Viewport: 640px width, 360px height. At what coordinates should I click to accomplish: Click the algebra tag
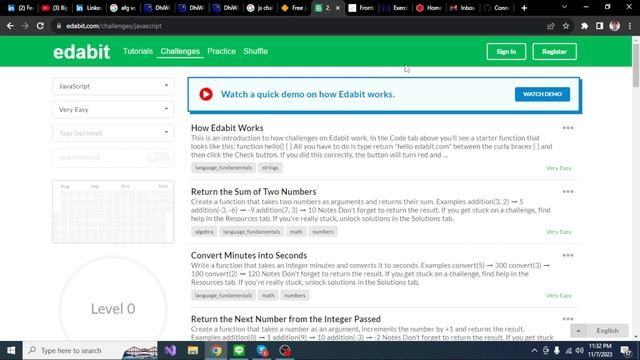(204, 232)
